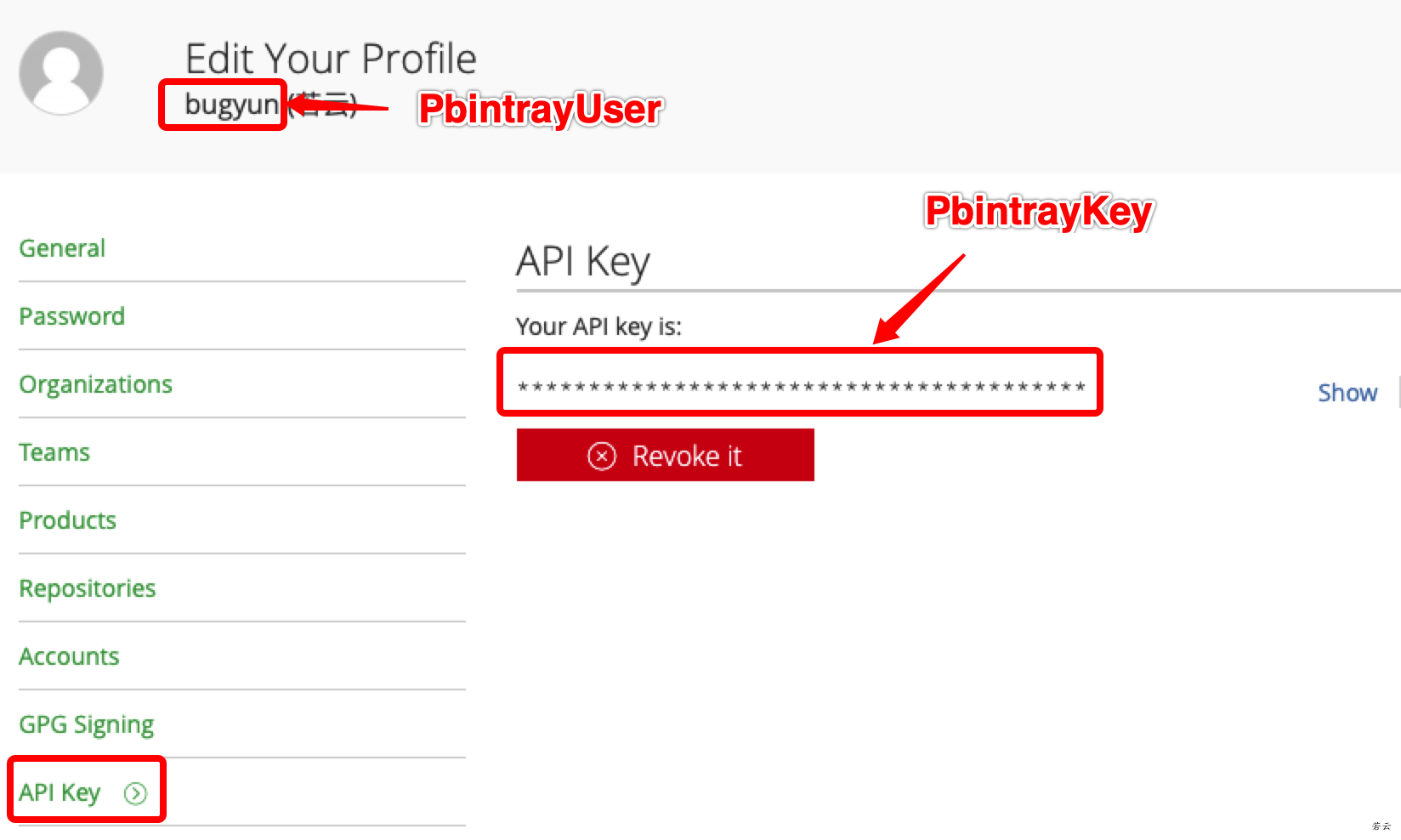Viewport: 1401px width, 840px height.
Task: Click the bugyun username text
Action: 231,105
